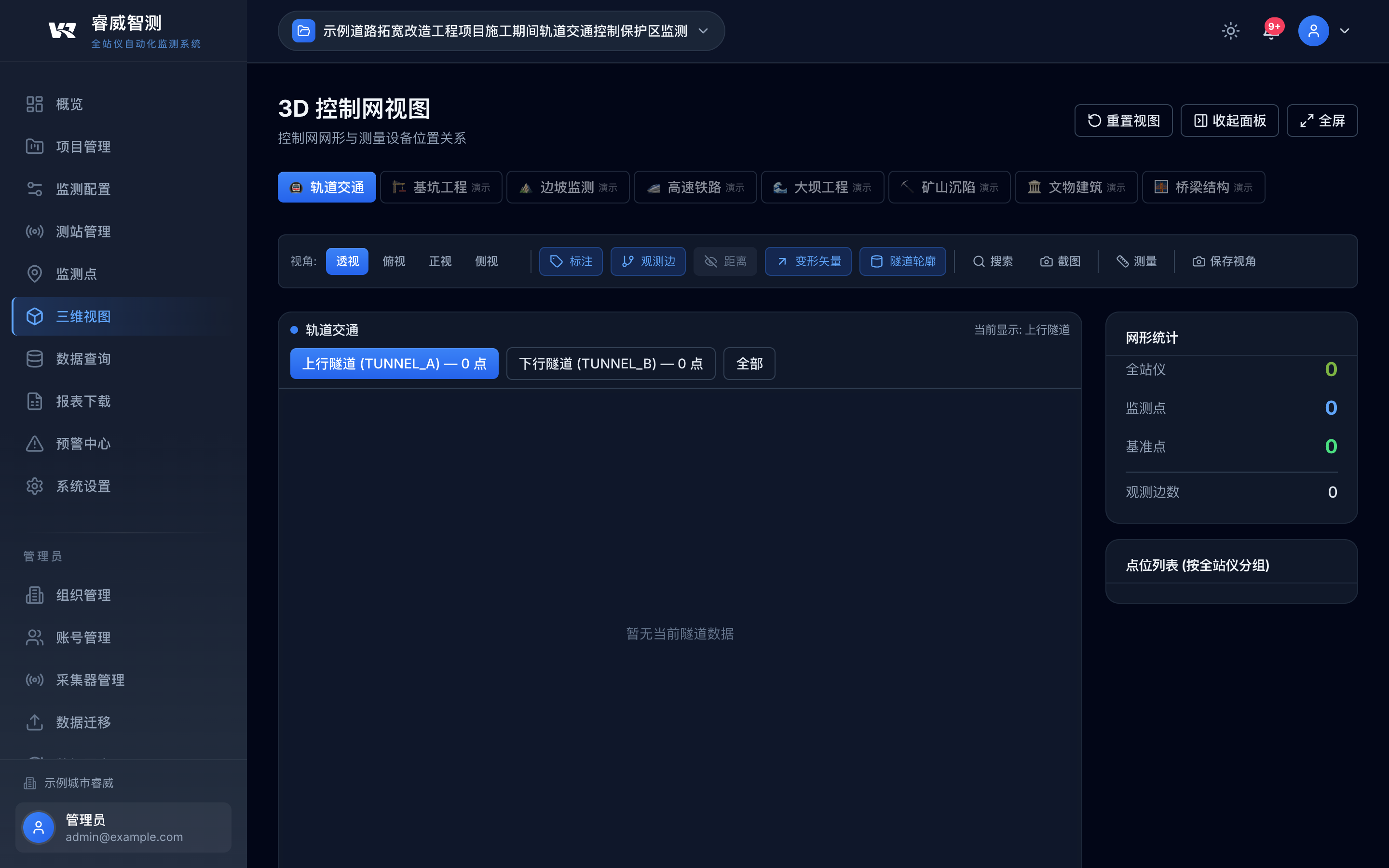Toggle the light/dark theme sun icon
The image size is (1389, 868).
click(1231, 30)
